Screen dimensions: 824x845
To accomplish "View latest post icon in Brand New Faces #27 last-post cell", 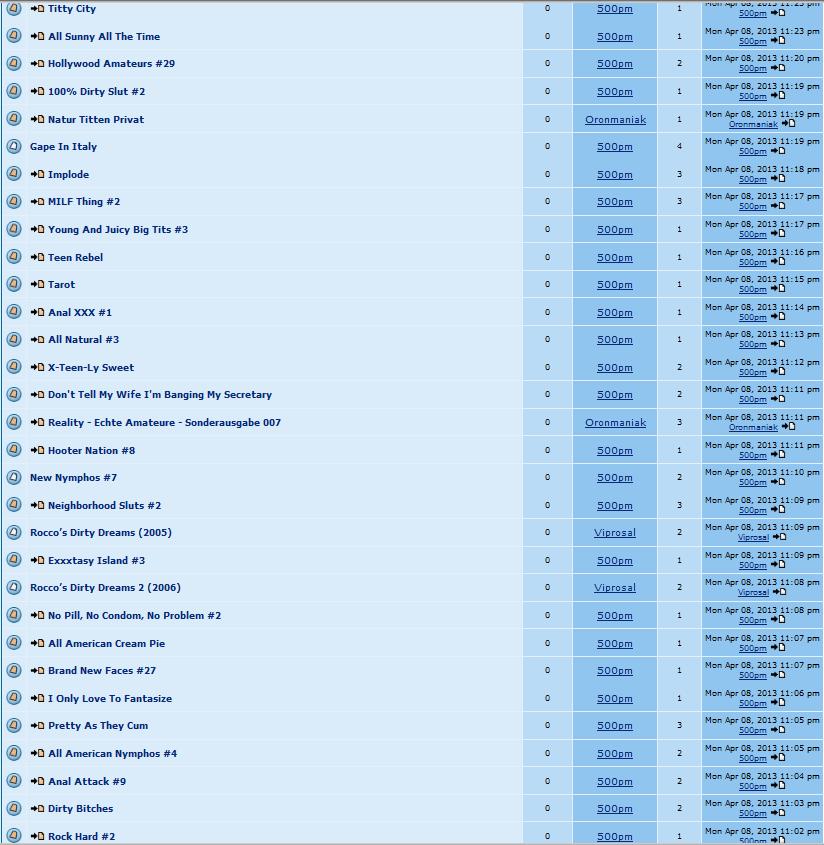I will pos(778,675).
